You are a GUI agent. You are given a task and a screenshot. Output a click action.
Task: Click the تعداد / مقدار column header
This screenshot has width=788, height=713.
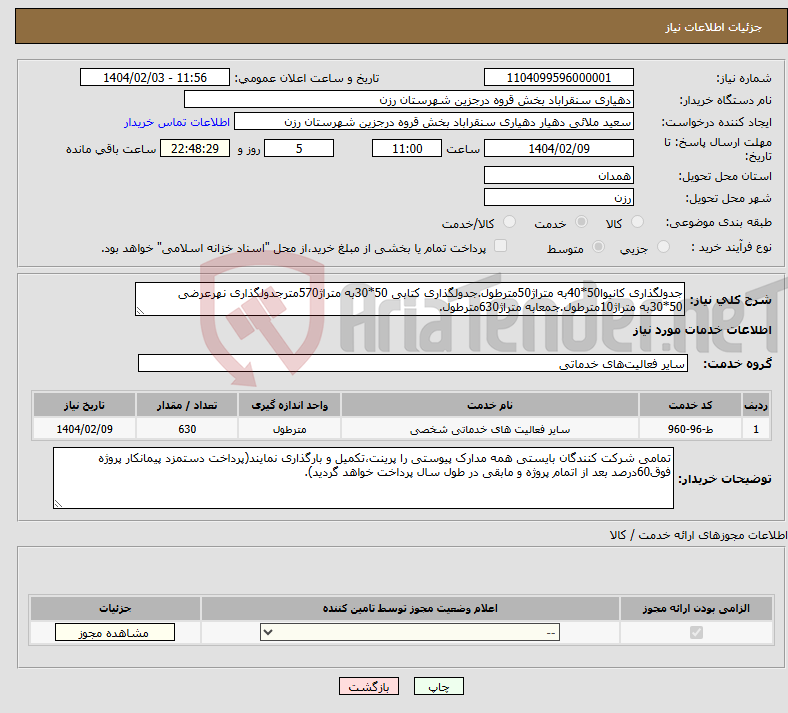coord(187,405)
